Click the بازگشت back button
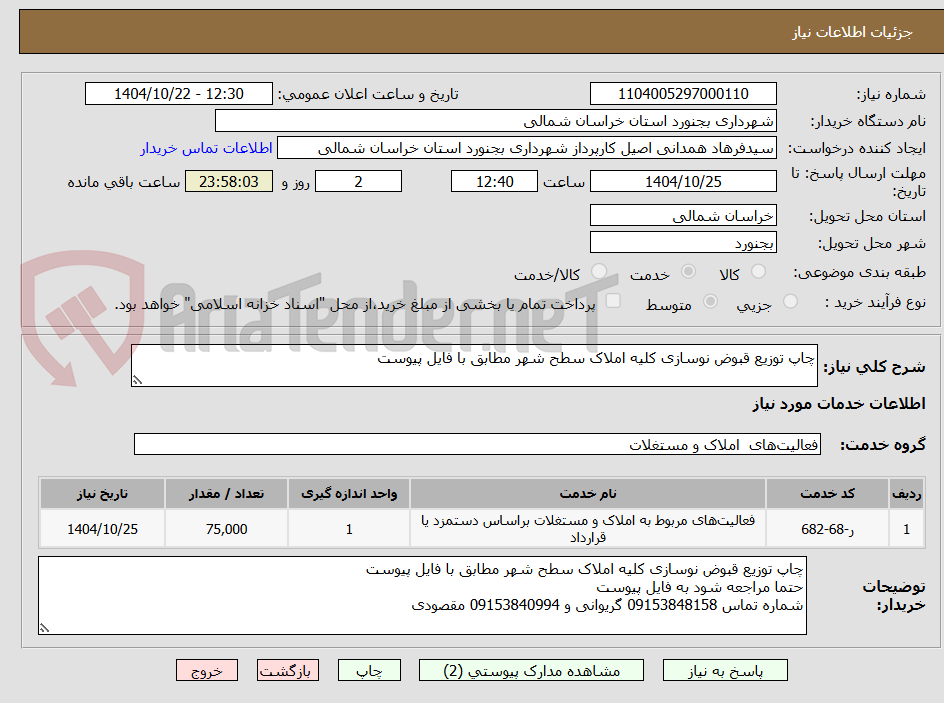 [x=288, y=670]
